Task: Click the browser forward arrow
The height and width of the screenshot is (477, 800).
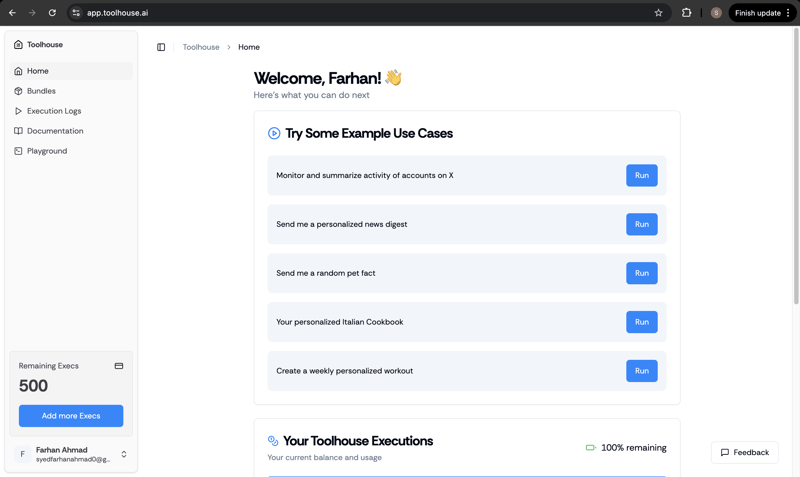Action: (x=32, y=13)
